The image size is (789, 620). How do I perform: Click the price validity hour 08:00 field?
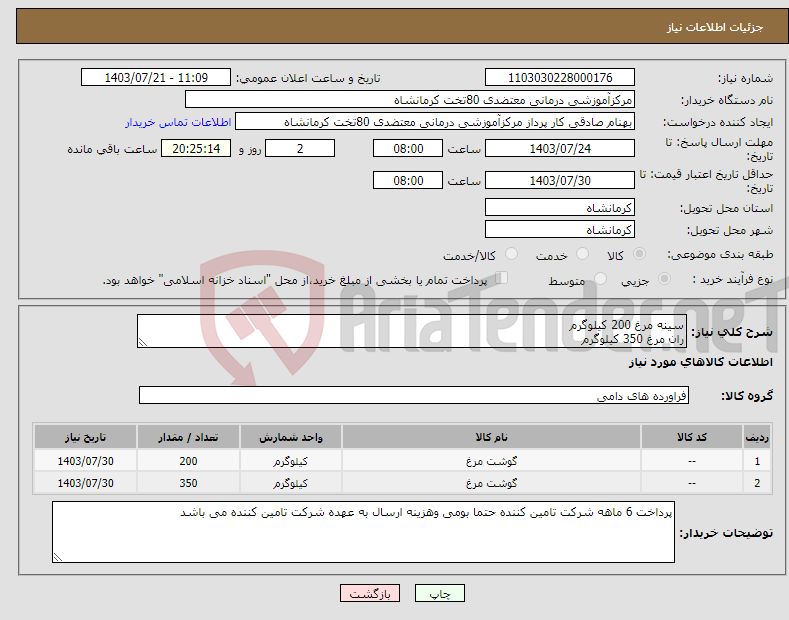click(x=408, y=180)
